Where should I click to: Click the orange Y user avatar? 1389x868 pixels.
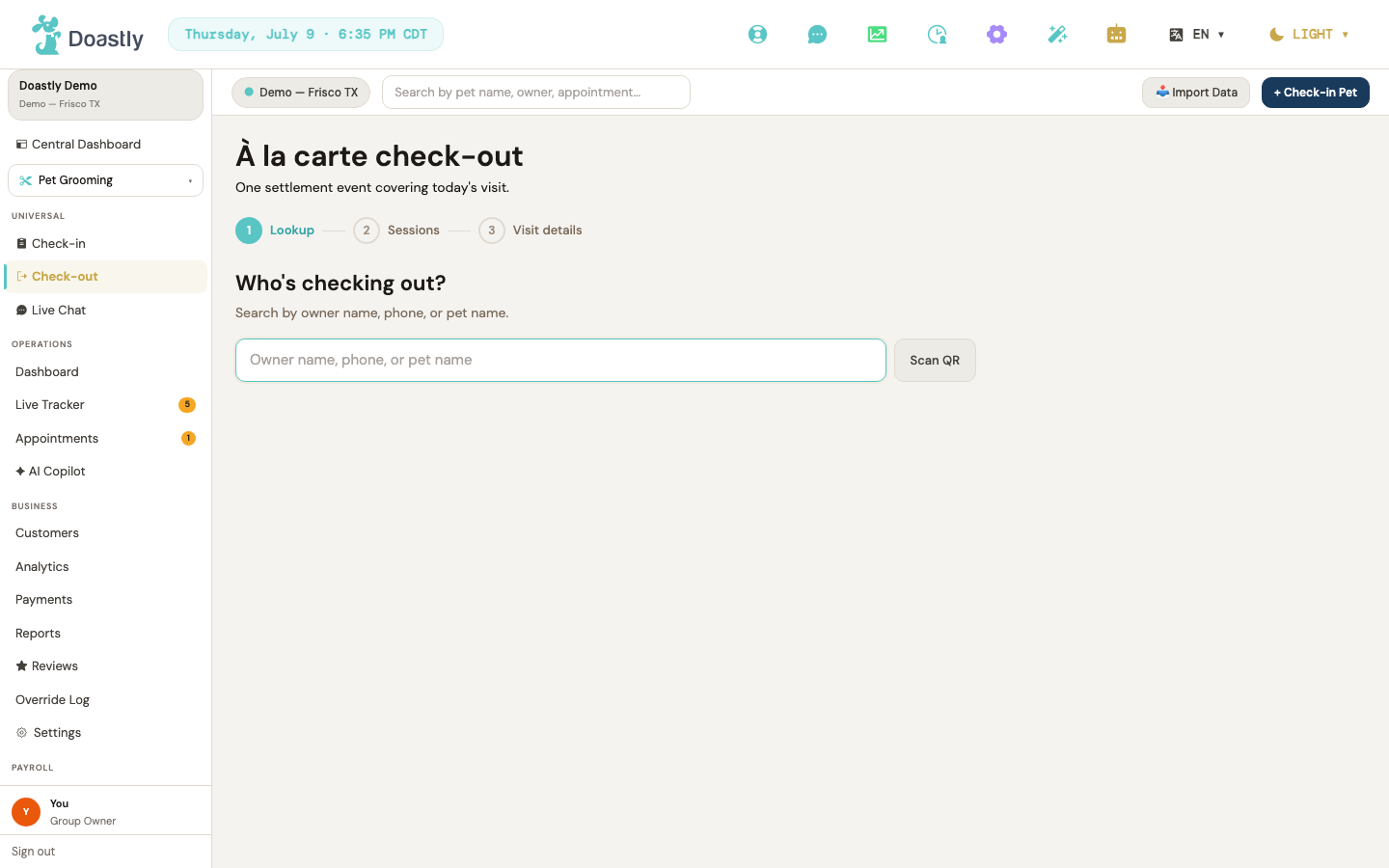click(x=26, y=812)
